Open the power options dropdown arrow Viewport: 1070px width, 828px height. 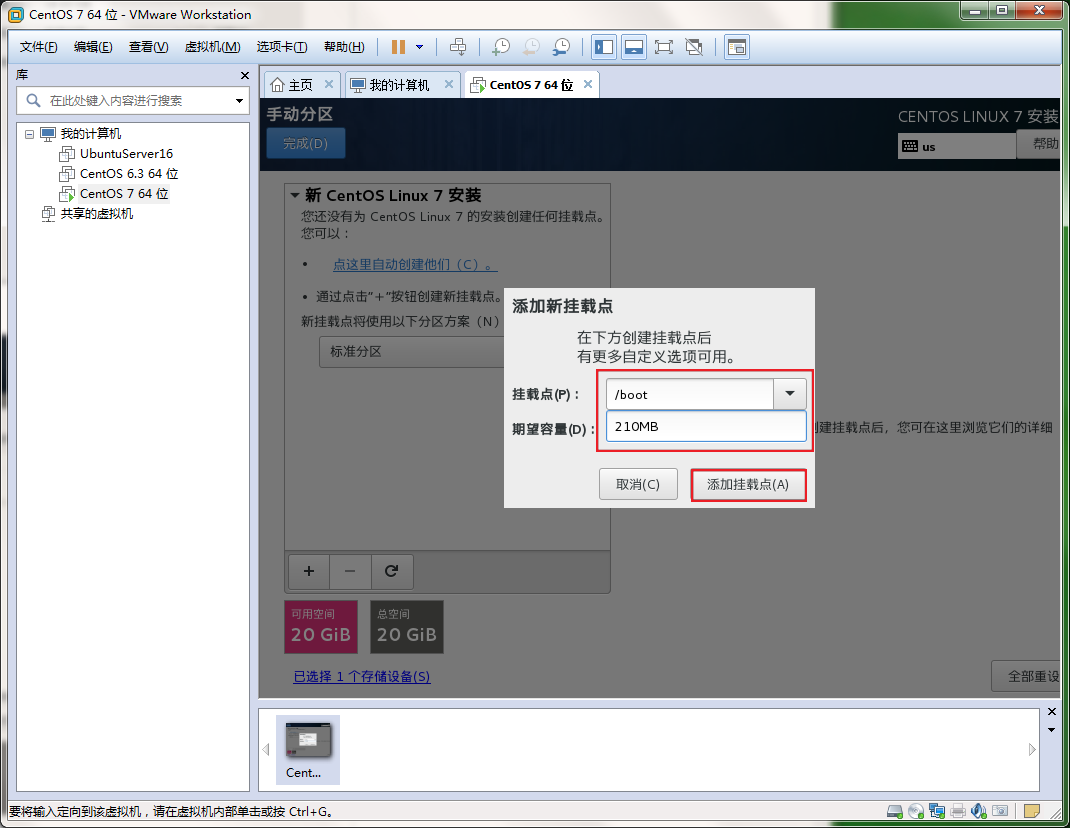coord(420,47)
